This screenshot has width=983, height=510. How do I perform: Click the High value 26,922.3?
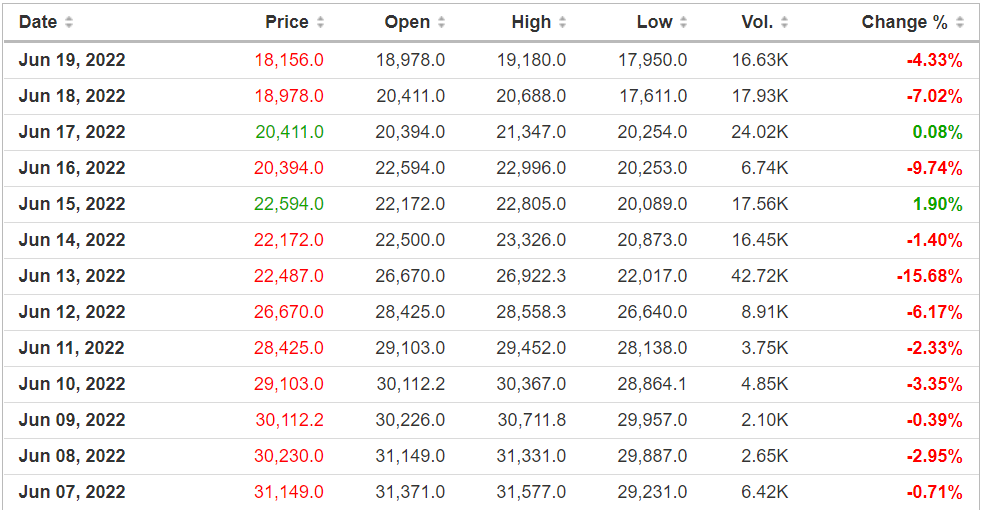(x=532, y=276)
